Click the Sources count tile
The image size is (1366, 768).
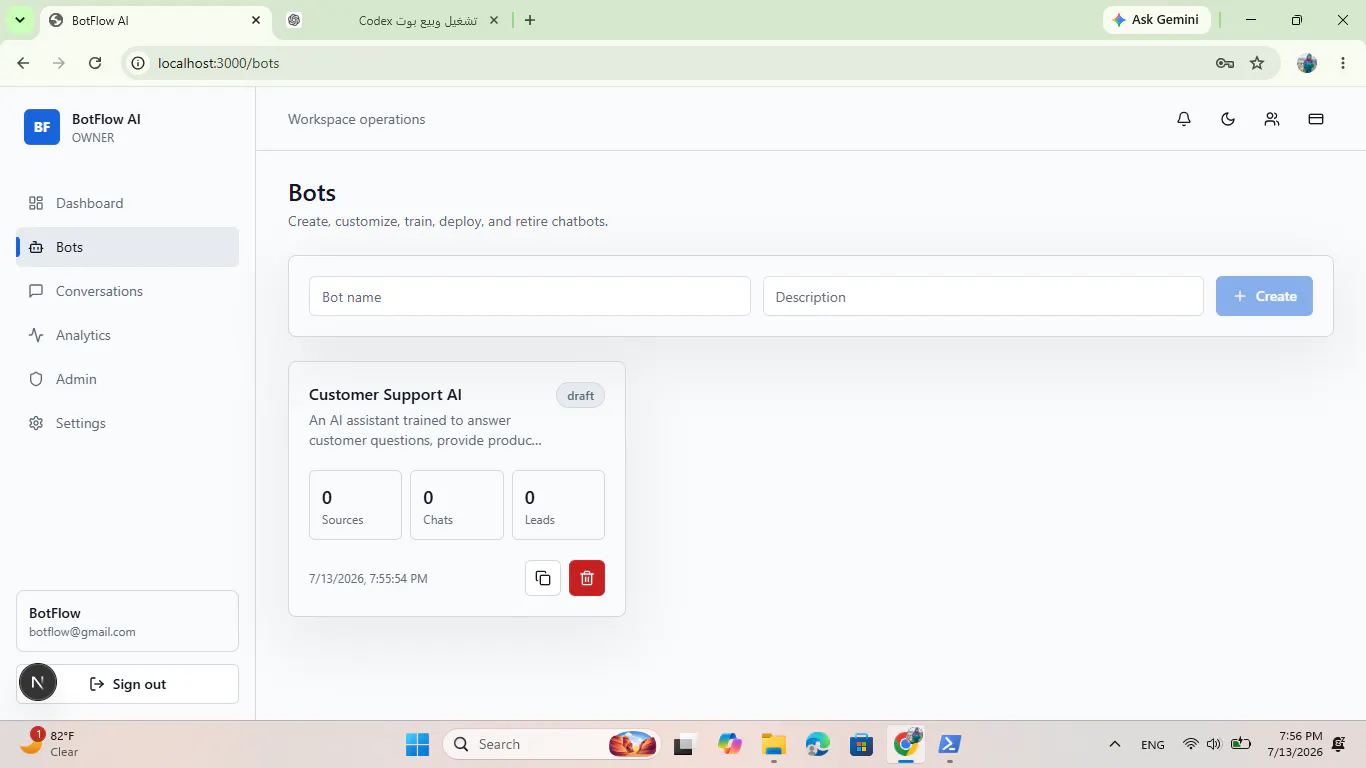[355, 505]
